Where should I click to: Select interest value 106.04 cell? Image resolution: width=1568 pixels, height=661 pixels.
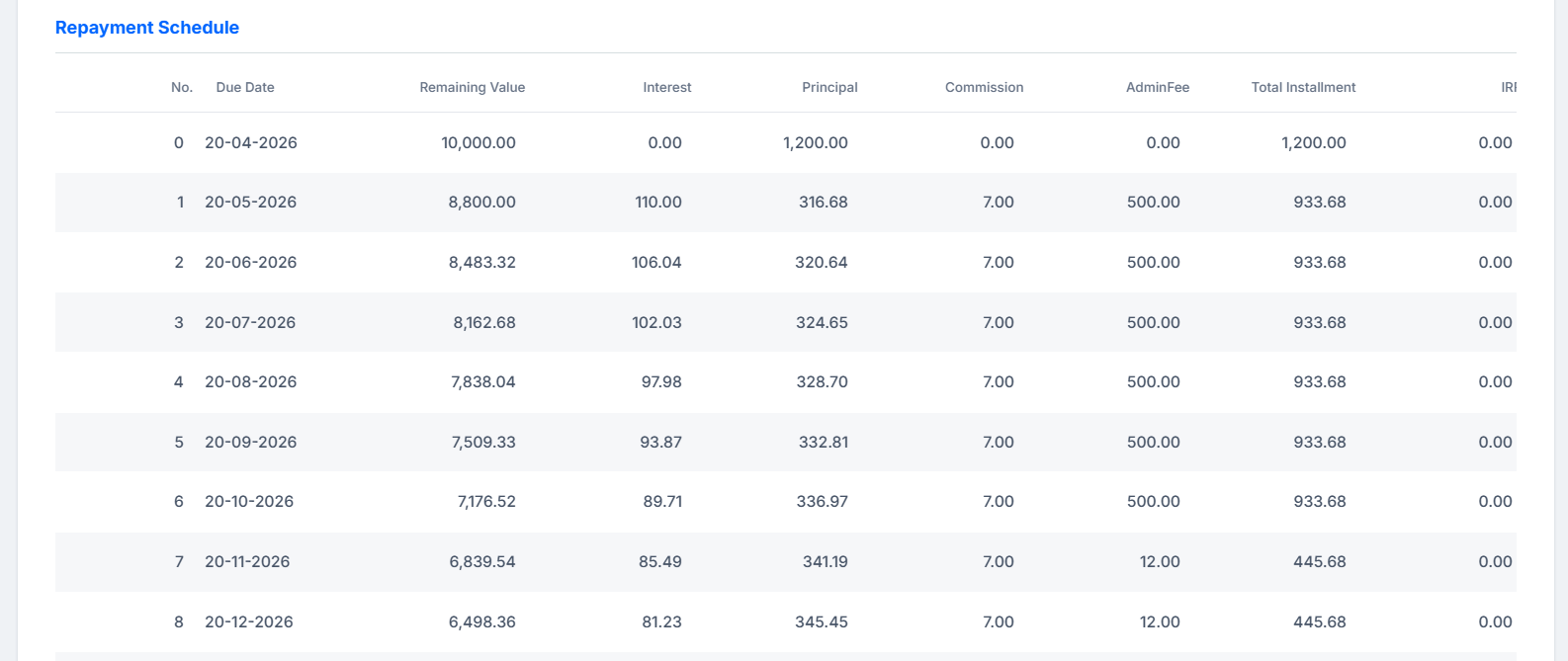(x=656, y=262)
